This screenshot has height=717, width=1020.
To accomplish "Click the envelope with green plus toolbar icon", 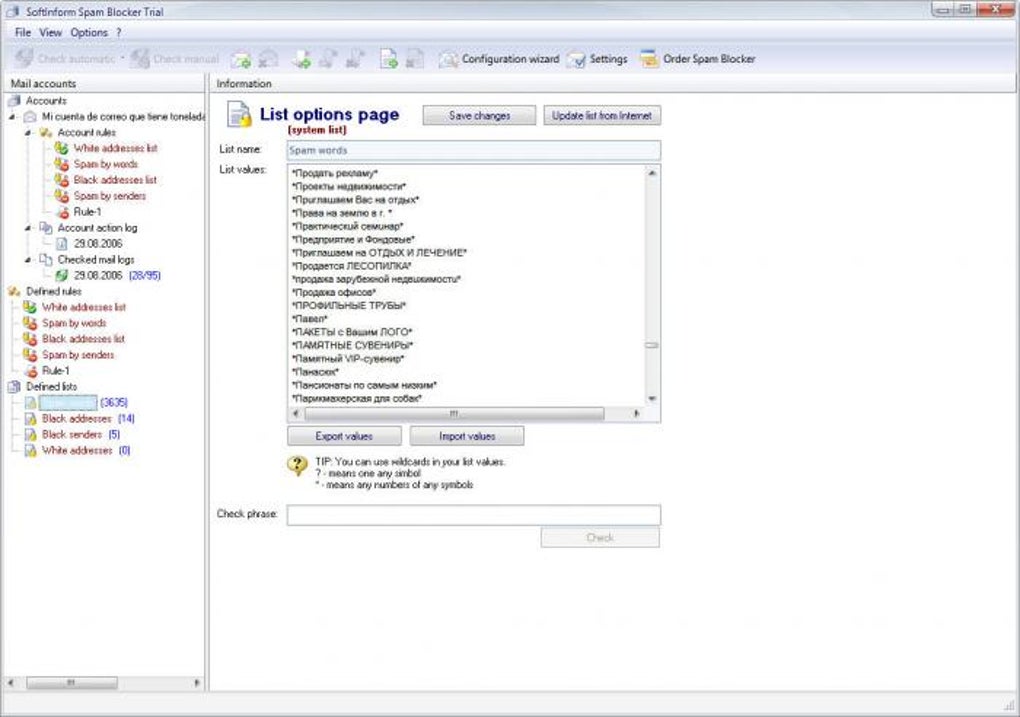I will (x=241, y=59).
